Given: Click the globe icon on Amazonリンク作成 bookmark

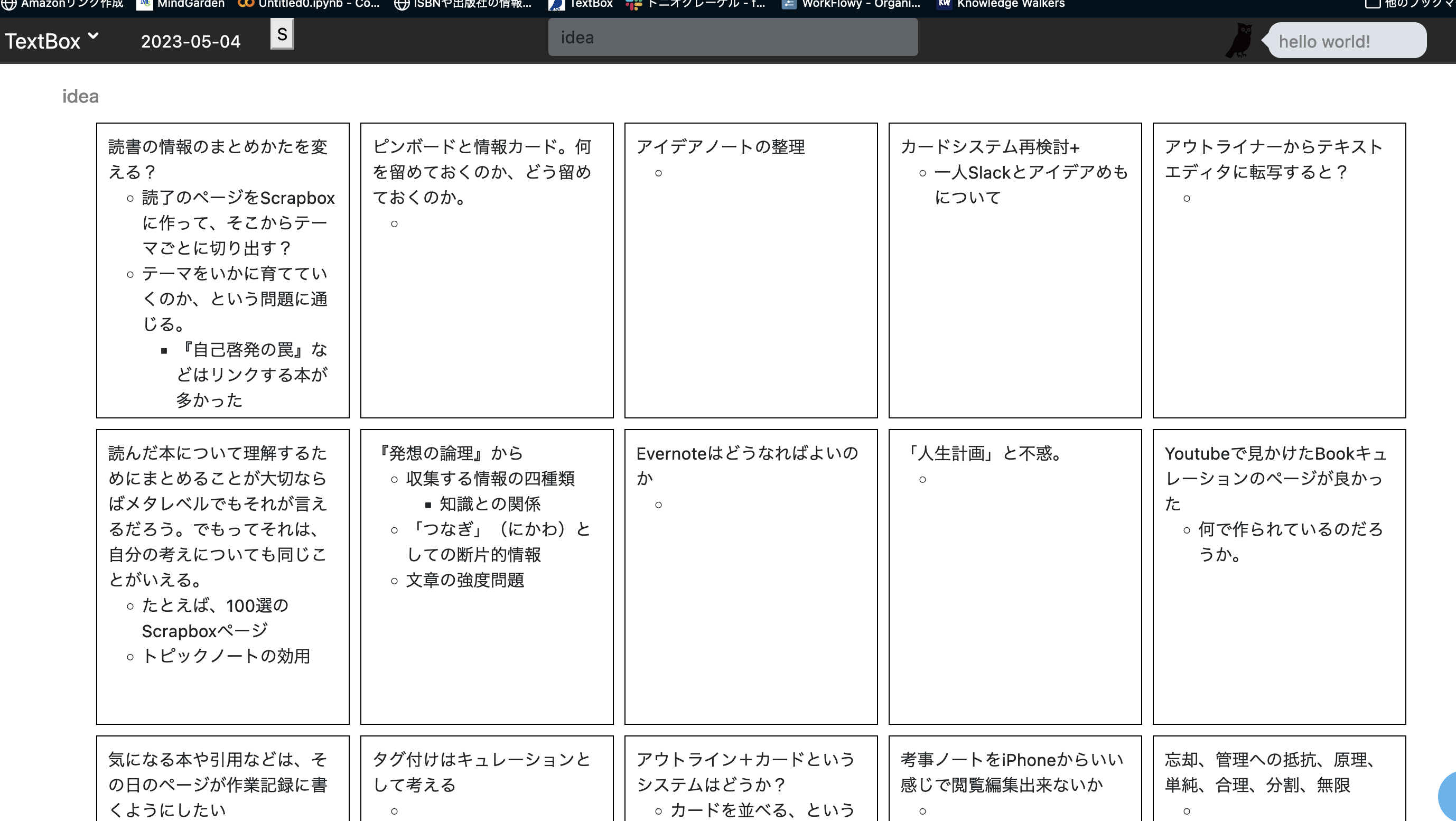Looking at the screenshot, I should click(x=9, y=3).
